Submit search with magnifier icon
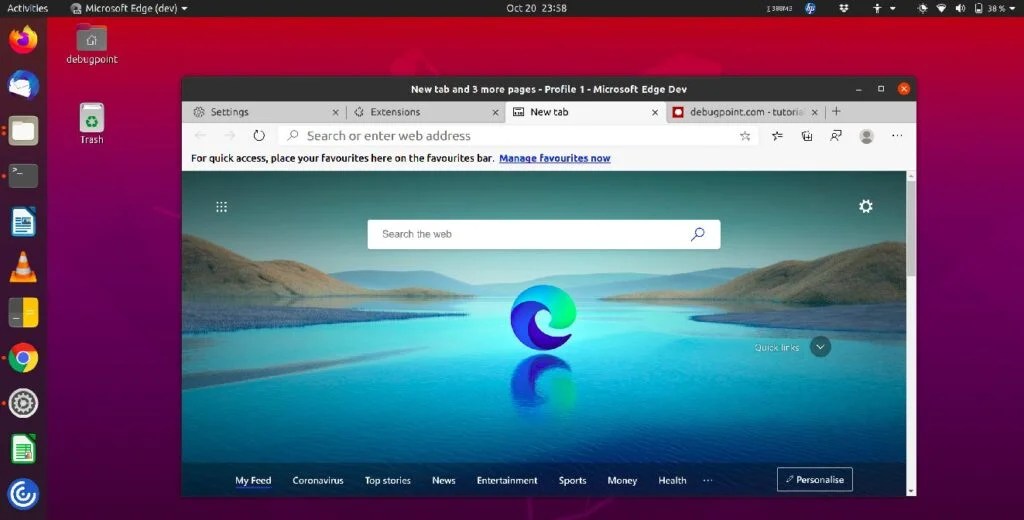 697,234
